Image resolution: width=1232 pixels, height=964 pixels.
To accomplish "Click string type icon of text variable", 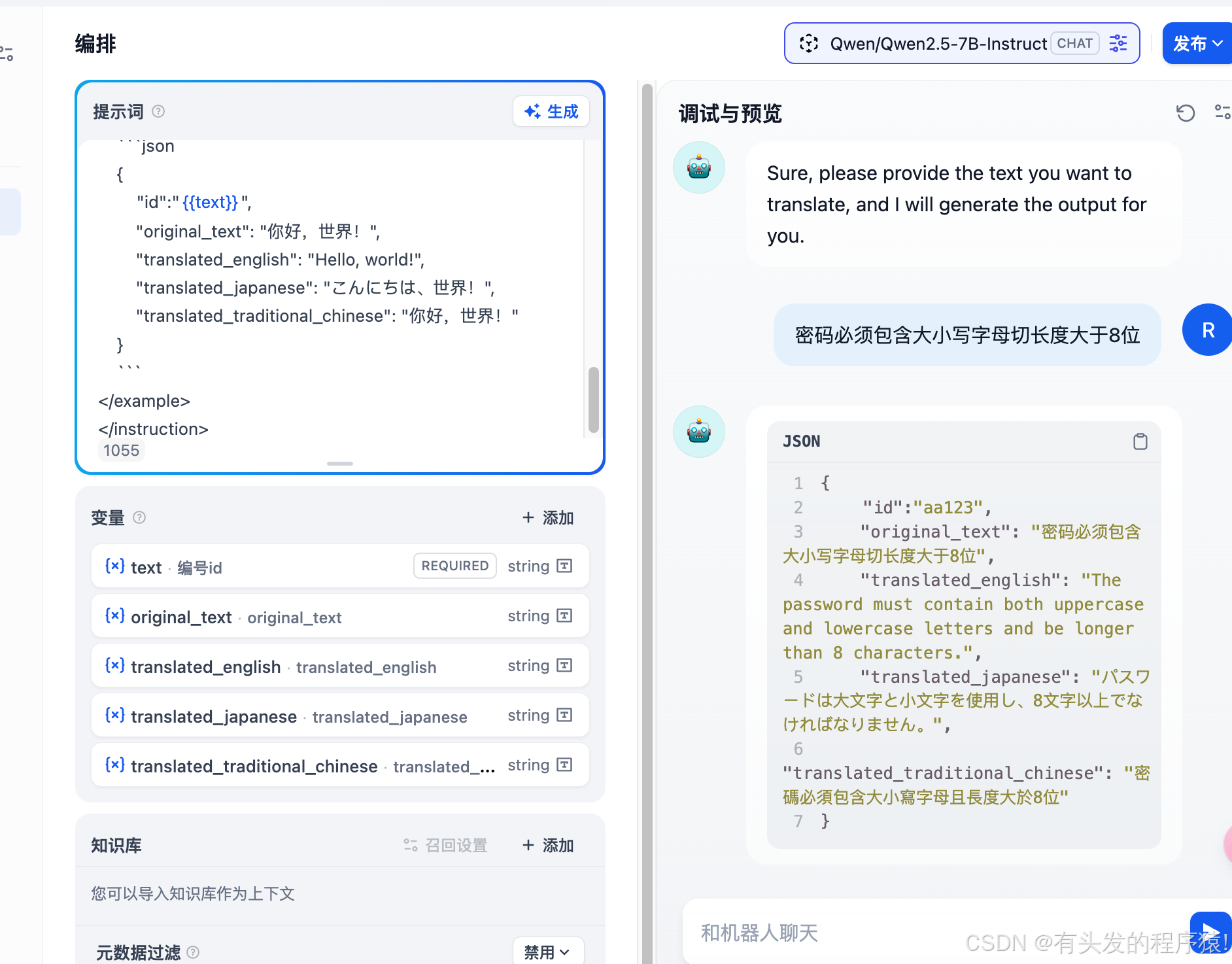I will coord(564,566).
